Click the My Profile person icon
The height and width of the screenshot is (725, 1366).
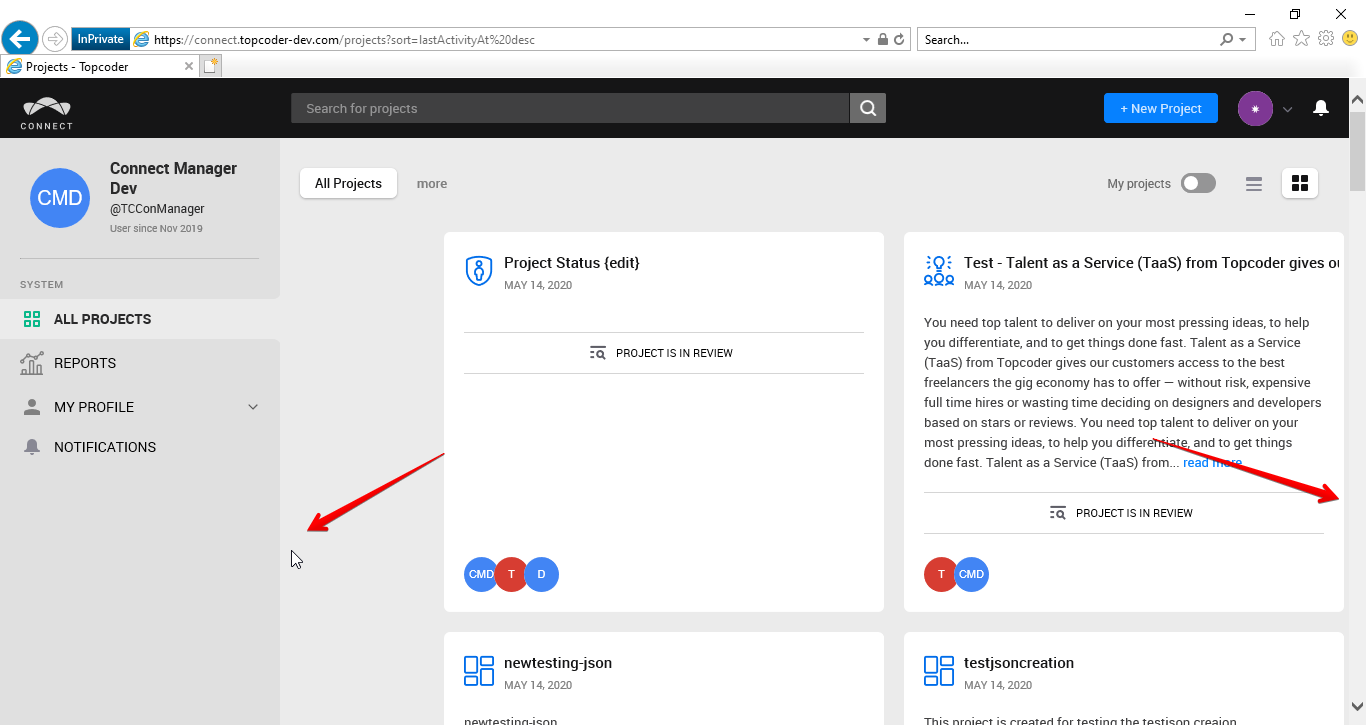click(32, 407)
